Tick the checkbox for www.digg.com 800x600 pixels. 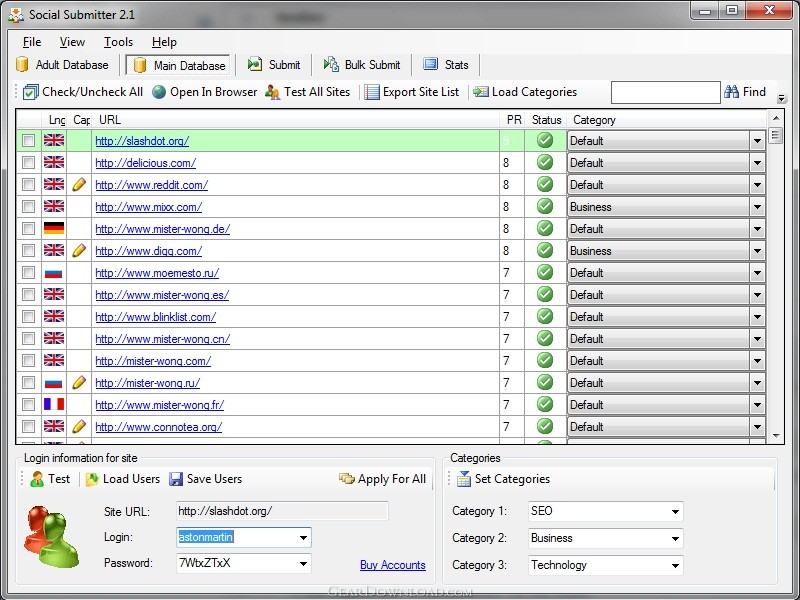(29, 251)
